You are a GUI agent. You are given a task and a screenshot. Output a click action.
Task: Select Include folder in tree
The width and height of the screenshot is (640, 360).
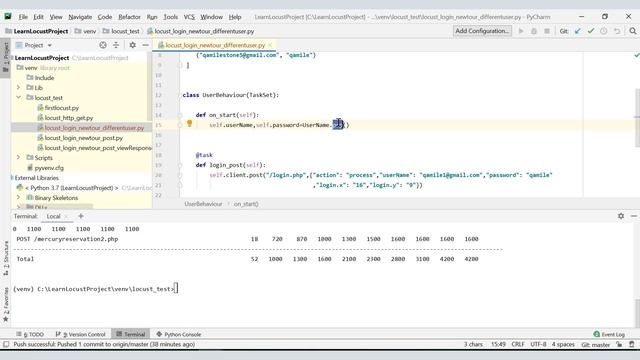coord(44,78)
